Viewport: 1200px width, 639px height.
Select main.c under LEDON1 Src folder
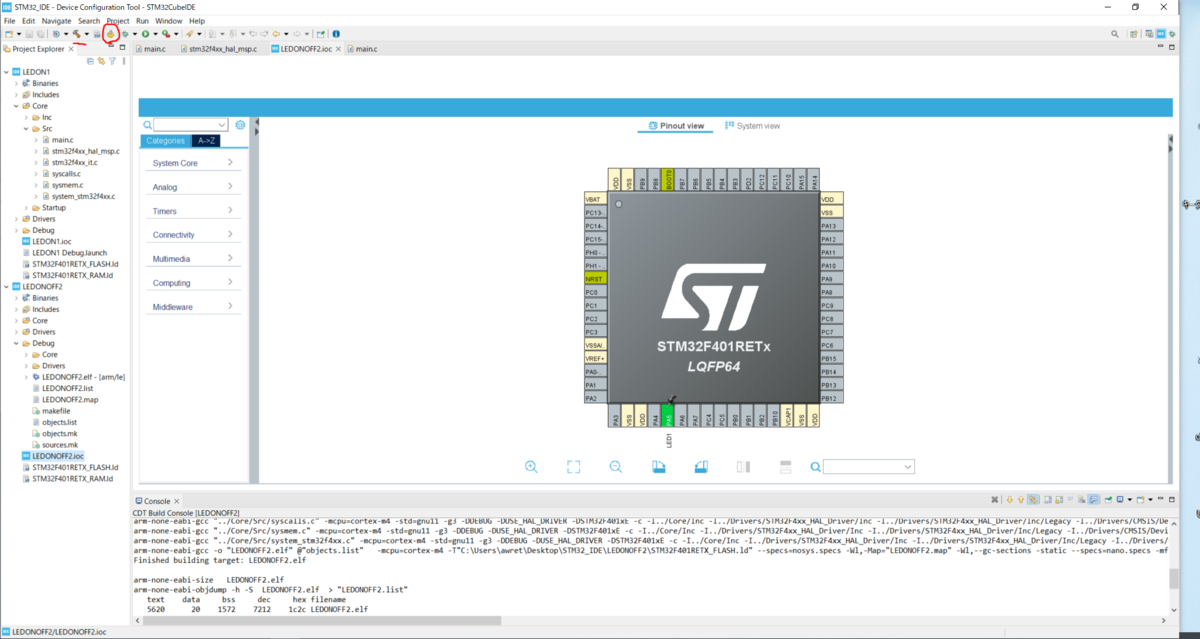62,140
